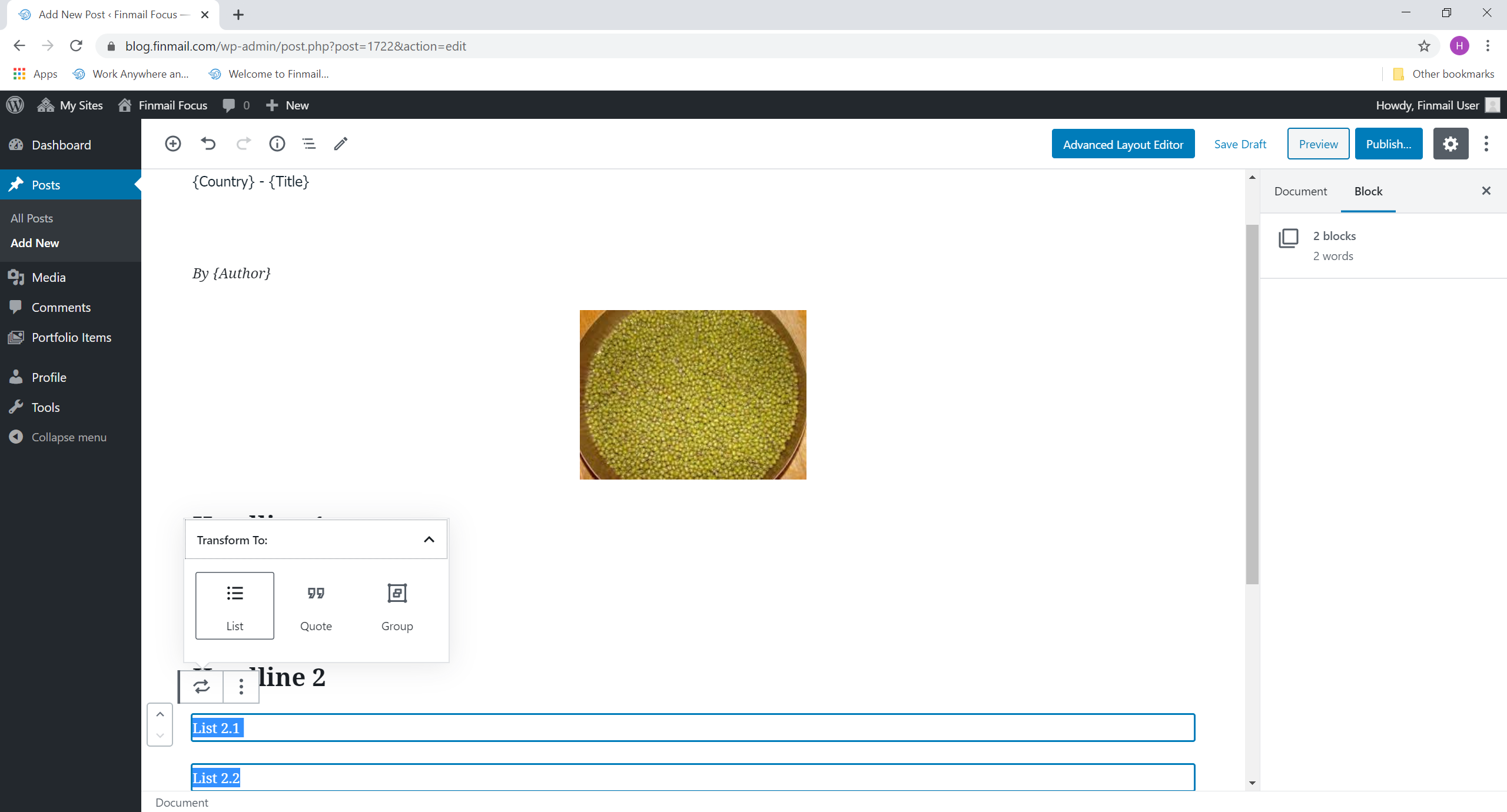Open the Apps bookmarks shortcut
1507x812 pixels.
[x=35, y=74]
